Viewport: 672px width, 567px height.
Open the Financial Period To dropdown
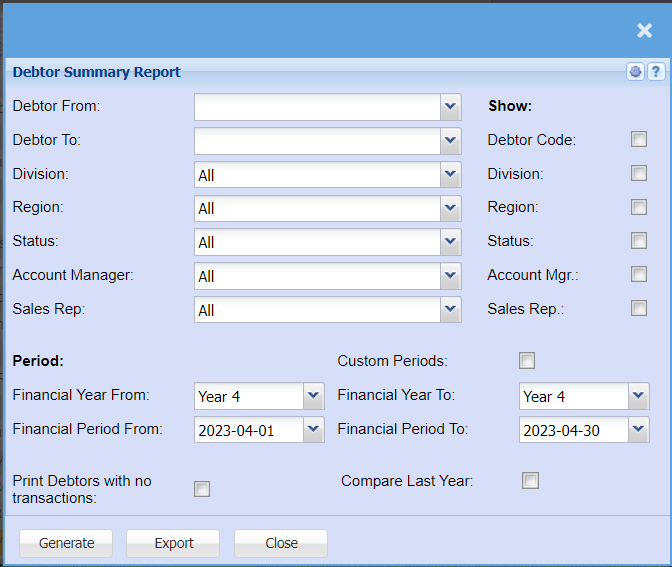coord(639,430)
